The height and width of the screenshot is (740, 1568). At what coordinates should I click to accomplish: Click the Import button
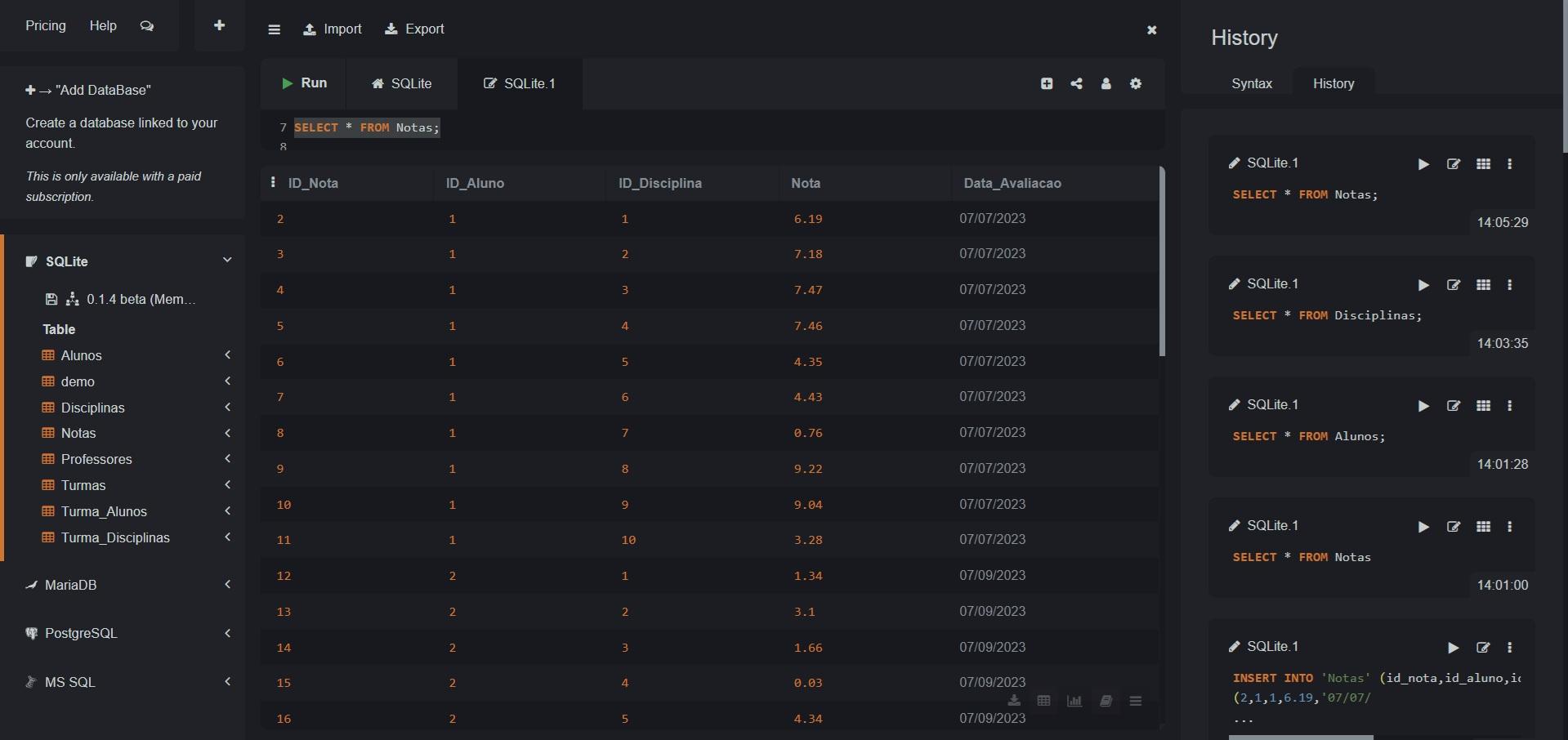tap(333, 29)
